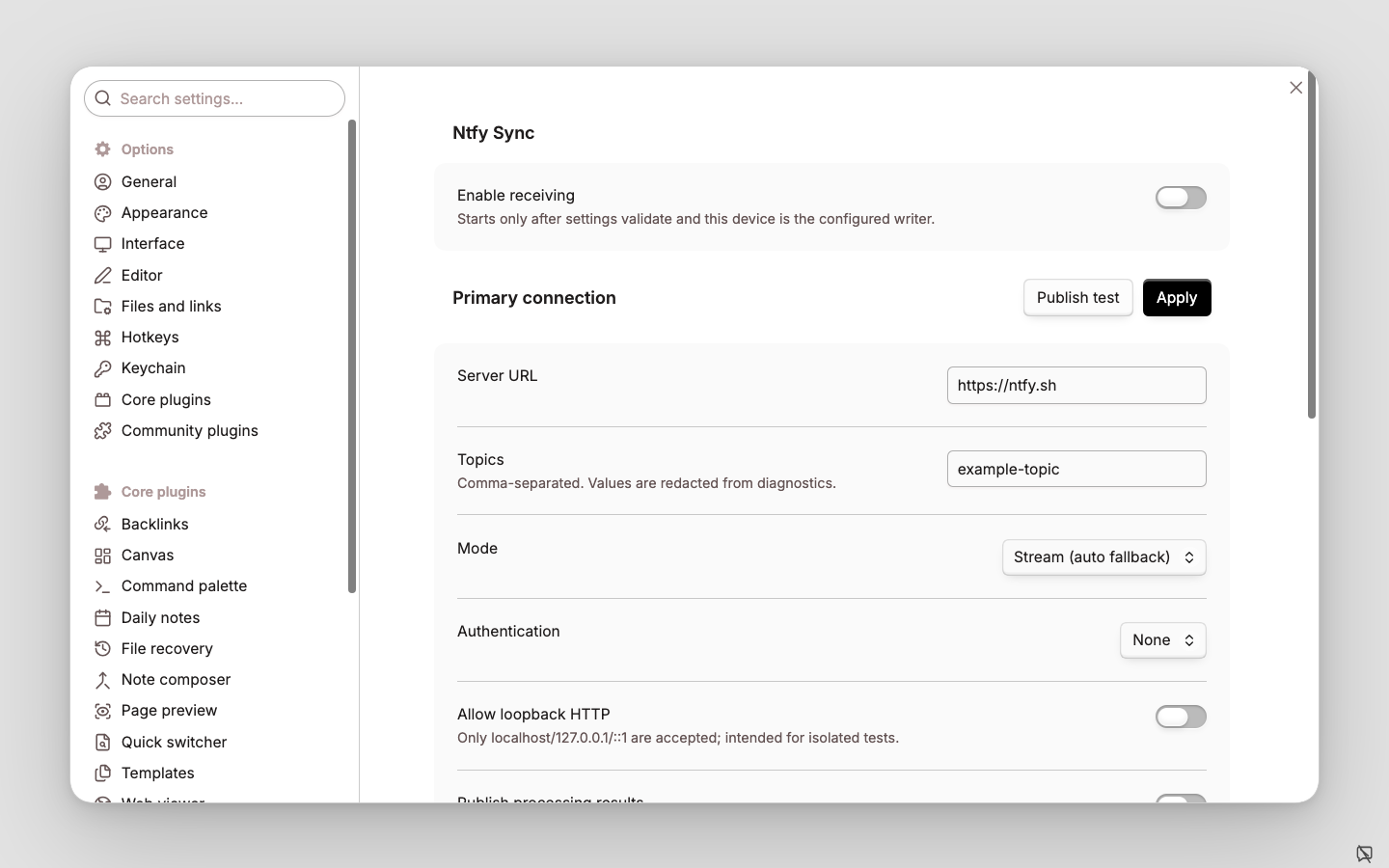Open Hotkeys settings tab
This screenshot has width=1389, height=868.
coord(214,338)
